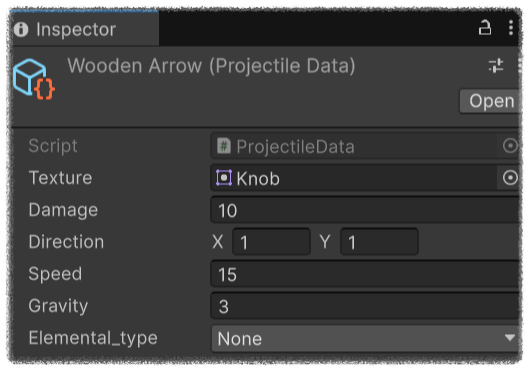This screenshot has height=370, width=530.
Task: Click the Inspector info icon
Action: [21, 29]
